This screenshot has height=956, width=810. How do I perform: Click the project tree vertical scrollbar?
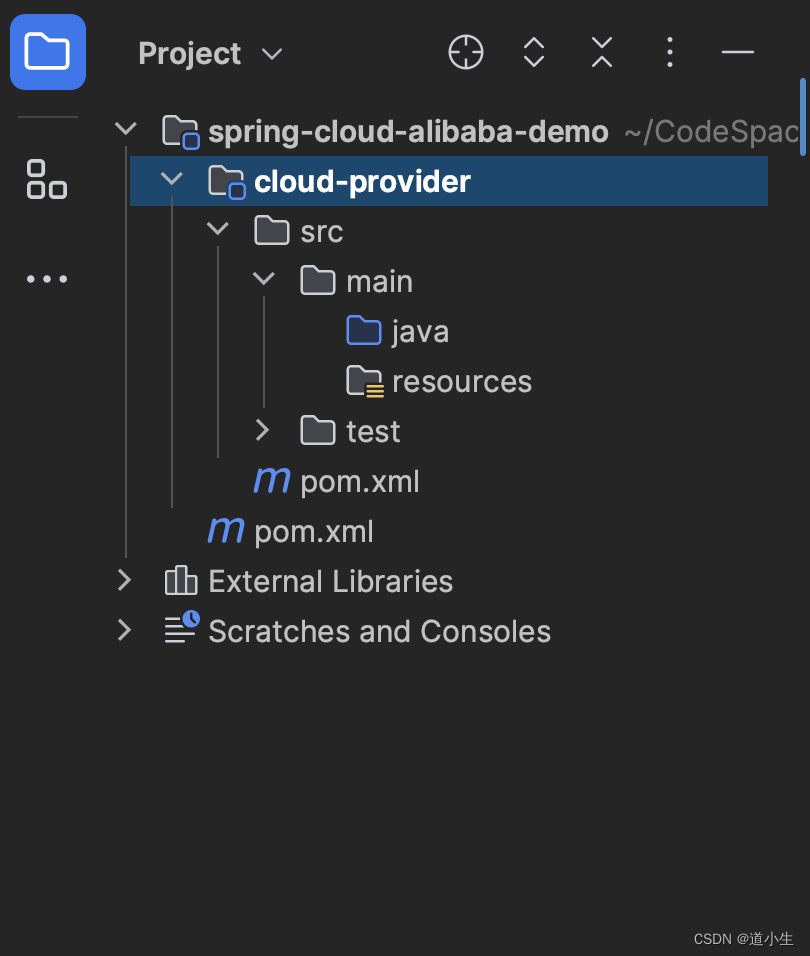(x=803, y=117)
